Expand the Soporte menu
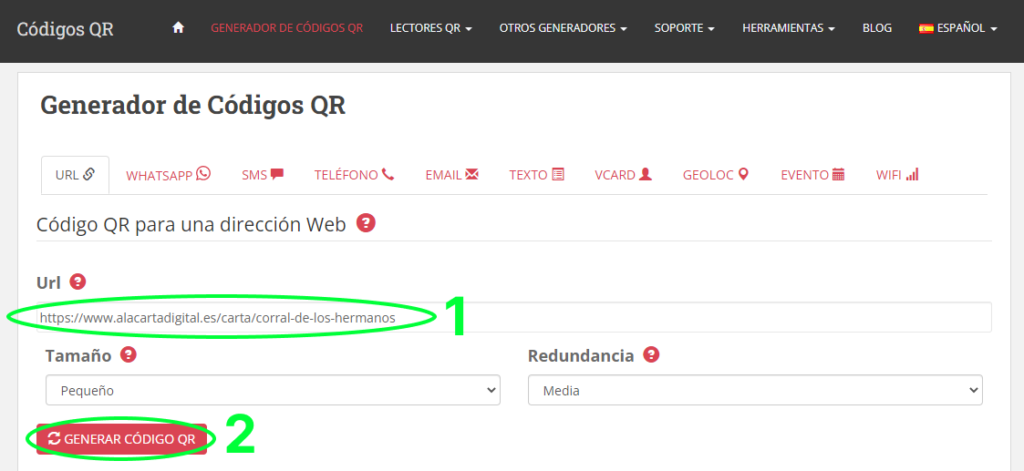This screenshot has height=471, width=1024. [684, 28]
